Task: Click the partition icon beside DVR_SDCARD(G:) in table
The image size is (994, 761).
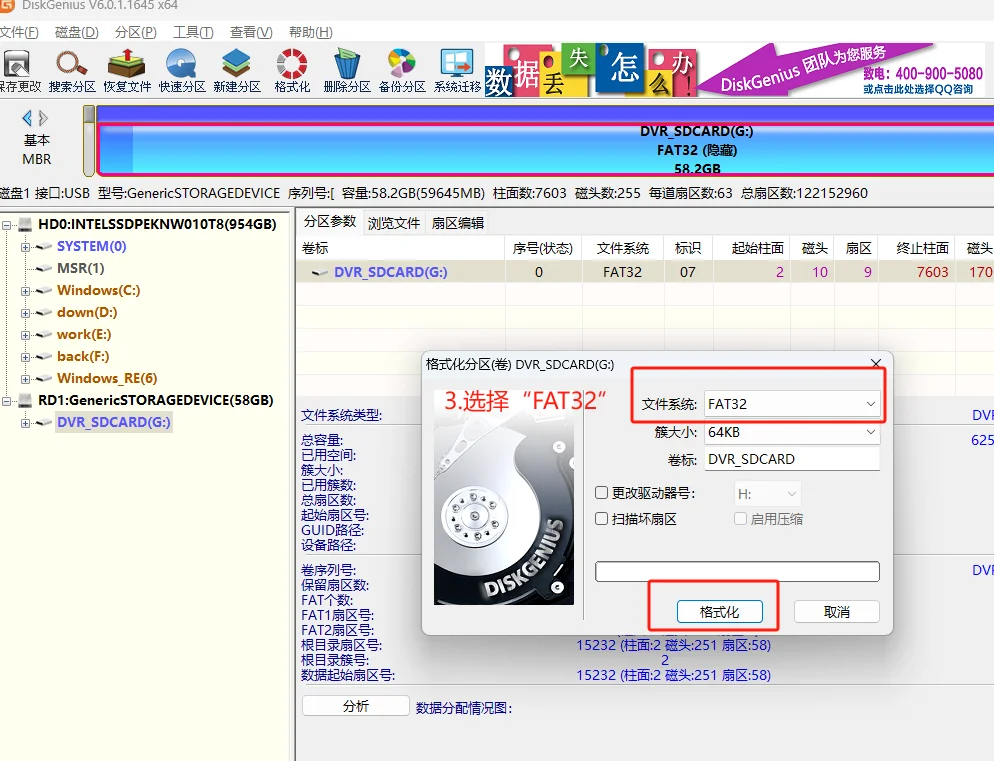Action: click(319, 273)
